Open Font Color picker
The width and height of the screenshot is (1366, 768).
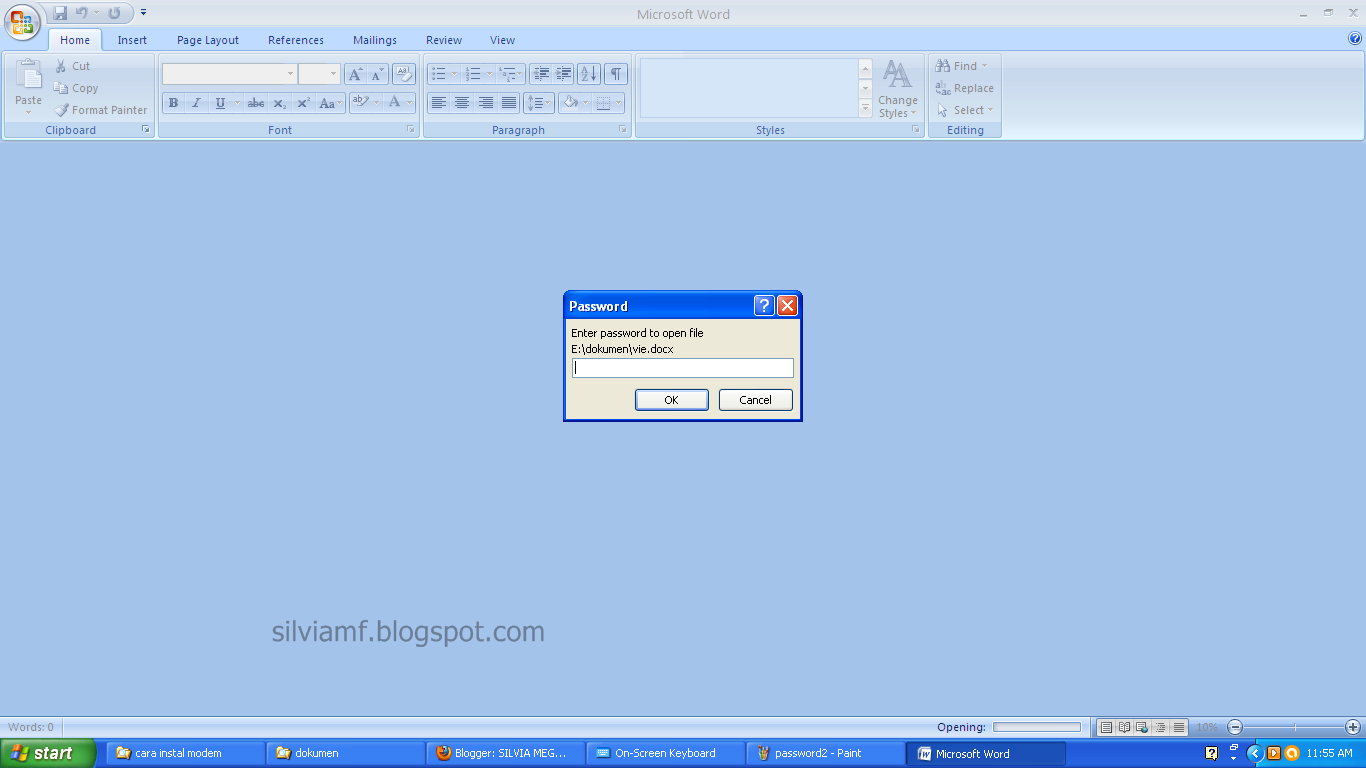pos(410,103)
